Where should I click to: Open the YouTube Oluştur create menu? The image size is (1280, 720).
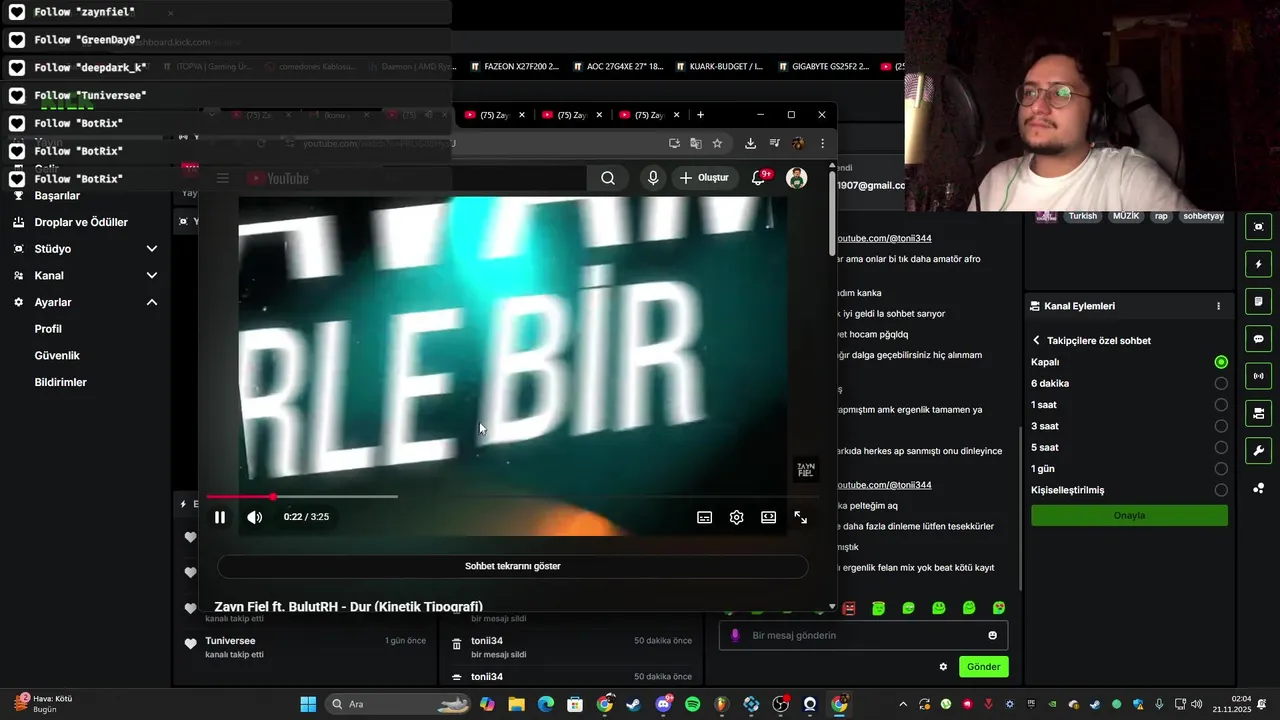(x=705, y=178)
